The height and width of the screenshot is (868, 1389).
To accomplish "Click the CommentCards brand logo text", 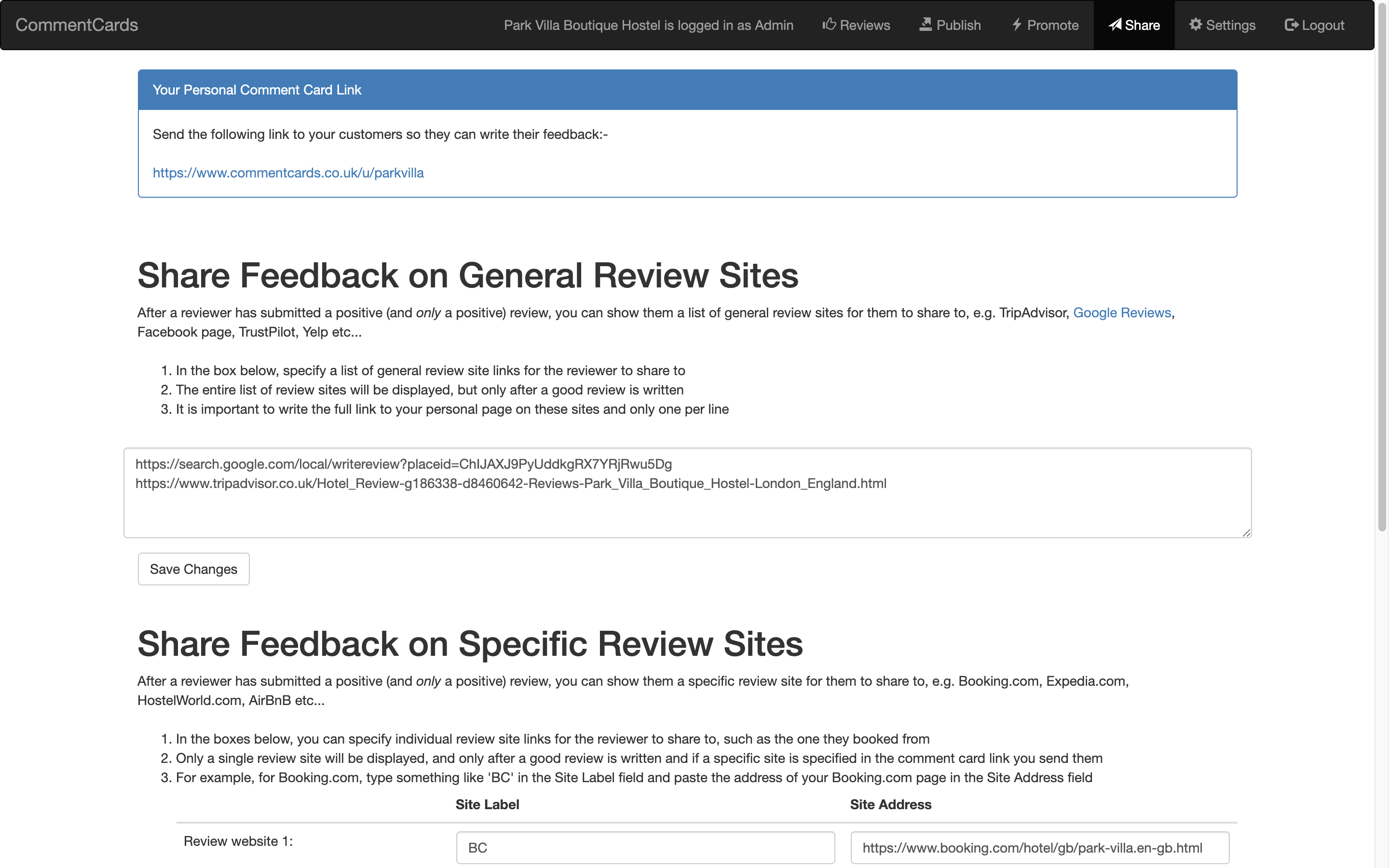I will (76, 25).
